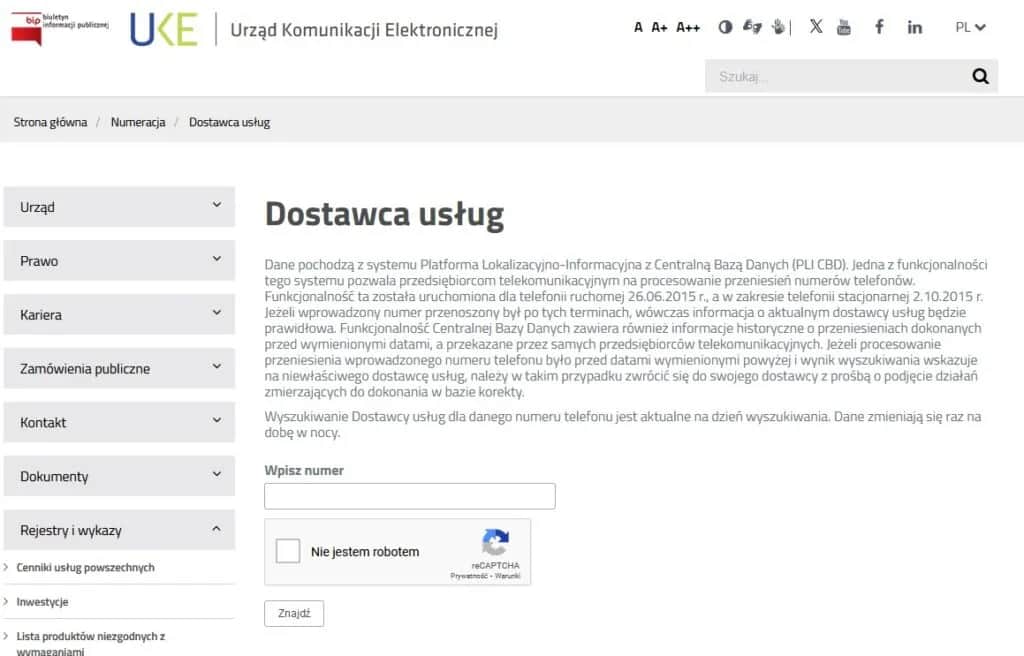Open UKE's X (Twitter) profile icon
The height and width of the screenshot is (656, 1024).
tap(815, 27)
